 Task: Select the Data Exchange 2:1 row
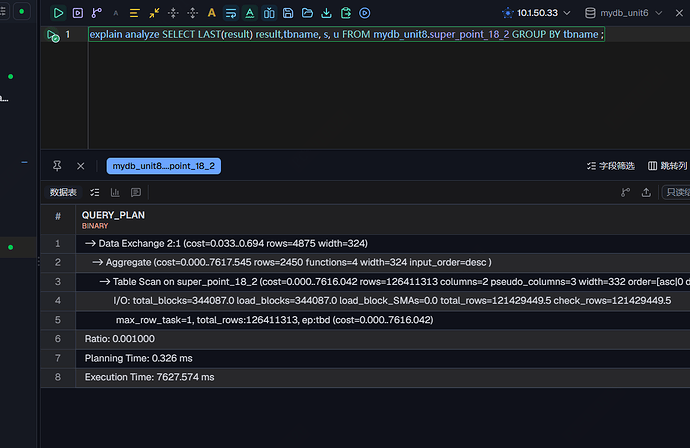(x=383, y=243)
